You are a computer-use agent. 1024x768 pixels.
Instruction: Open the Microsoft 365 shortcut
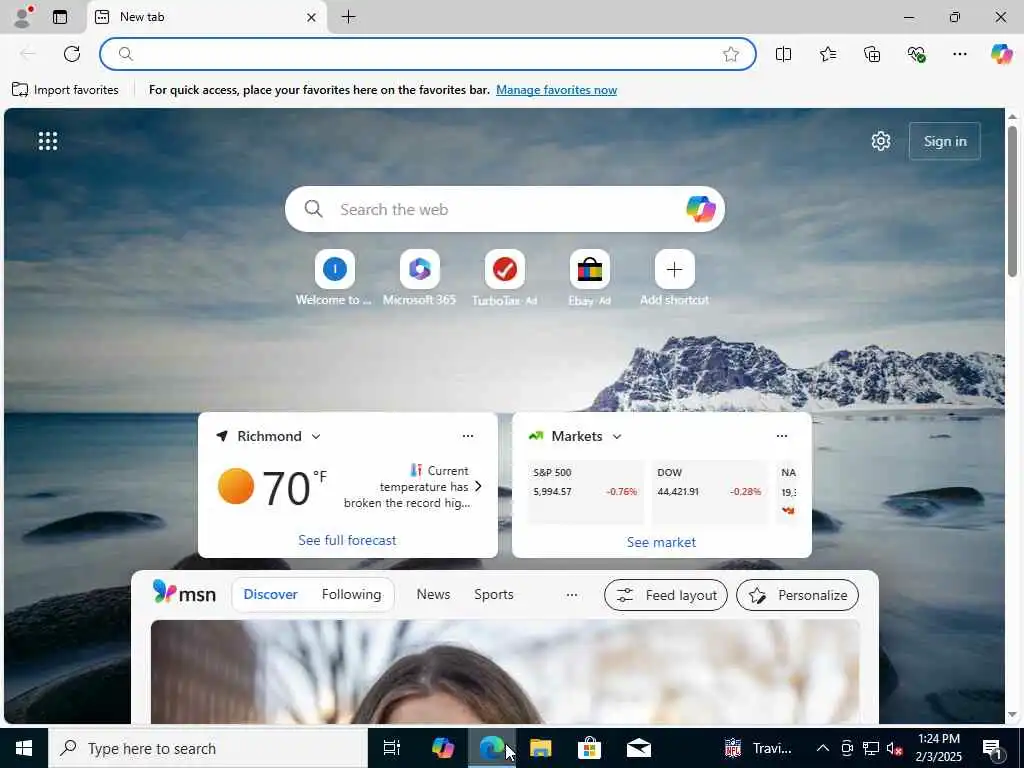419,278
